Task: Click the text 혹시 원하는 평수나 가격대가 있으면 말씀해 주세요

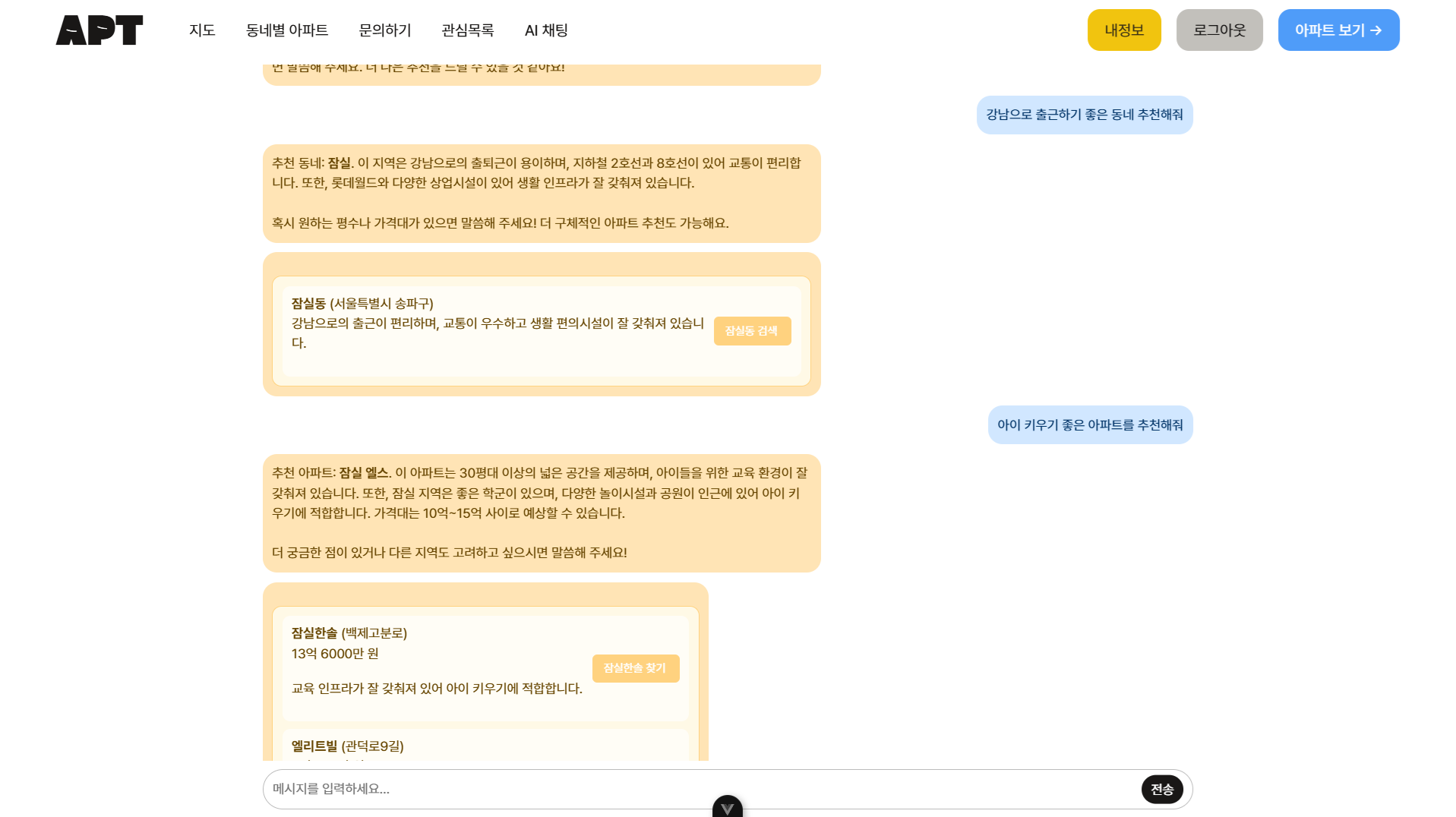Action: [x=404, y=223]
